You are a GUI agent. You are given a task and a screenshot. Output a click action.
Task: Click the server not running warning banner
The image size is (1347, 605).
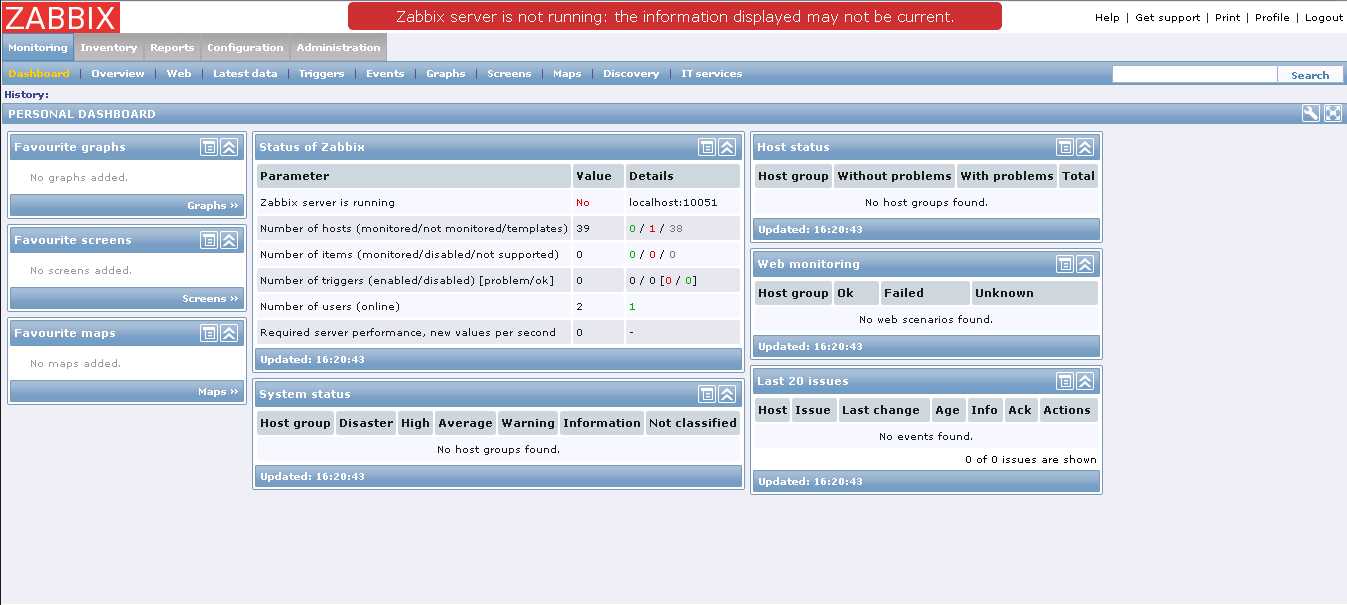pyautogui.click(x=675, y=16)
